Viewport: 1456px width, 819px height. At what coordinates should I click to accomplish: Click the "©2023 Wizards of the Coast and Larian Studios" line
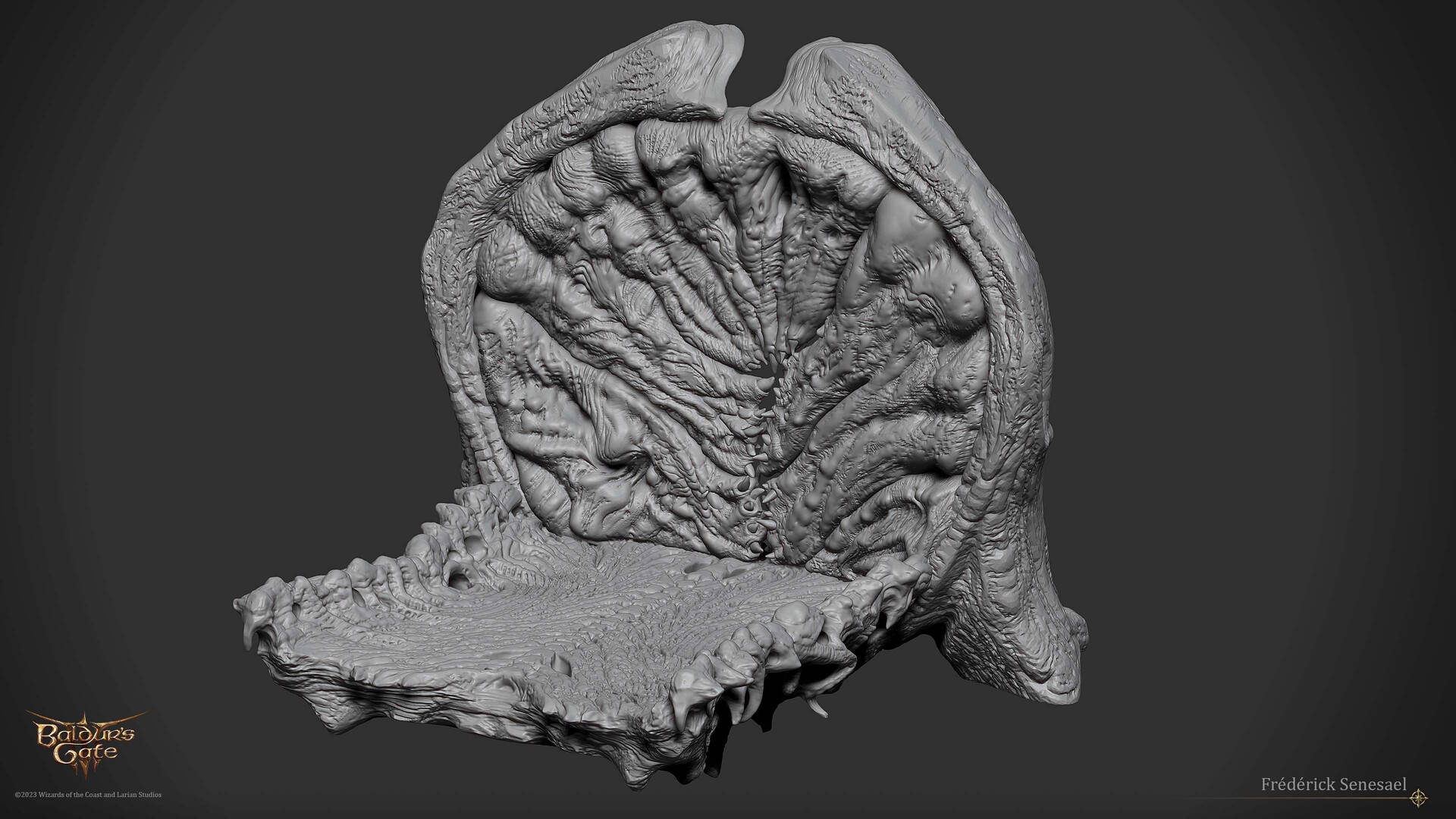tap(88, 795)
